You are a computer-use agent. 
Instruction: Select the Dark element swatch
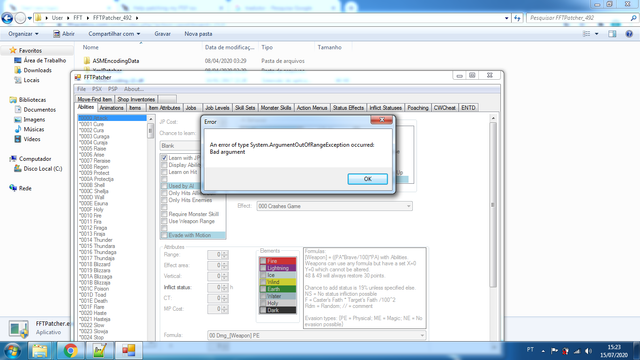point(278,310)
